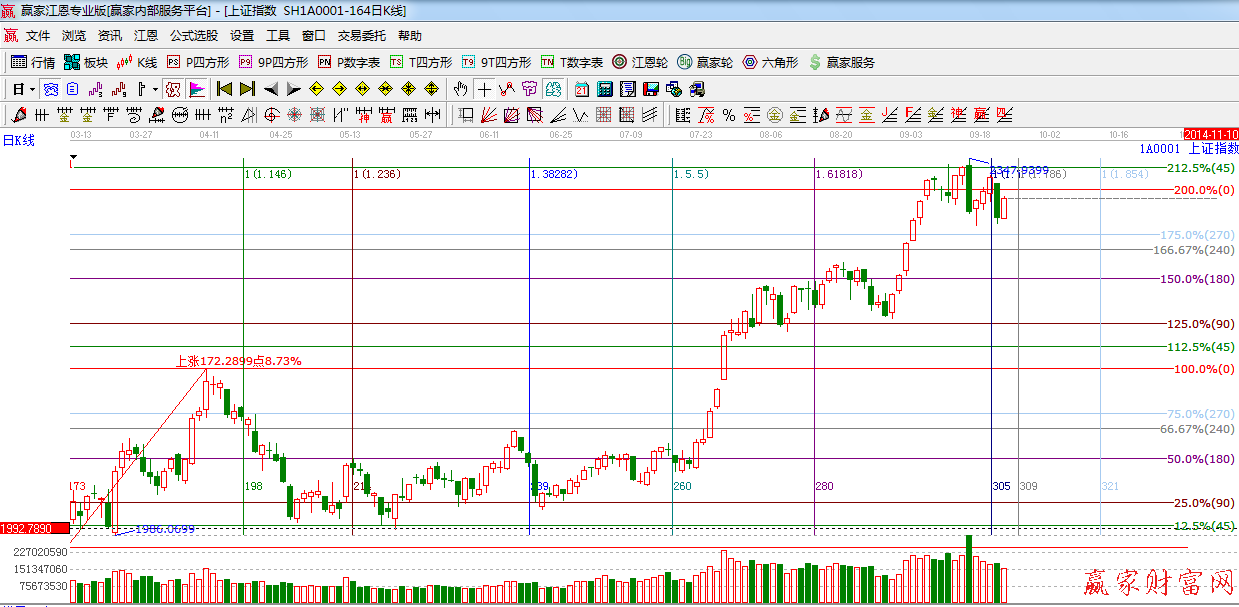Click the calendar icon showing 21
1239x607 pixels.
click(x=581, y=89)
